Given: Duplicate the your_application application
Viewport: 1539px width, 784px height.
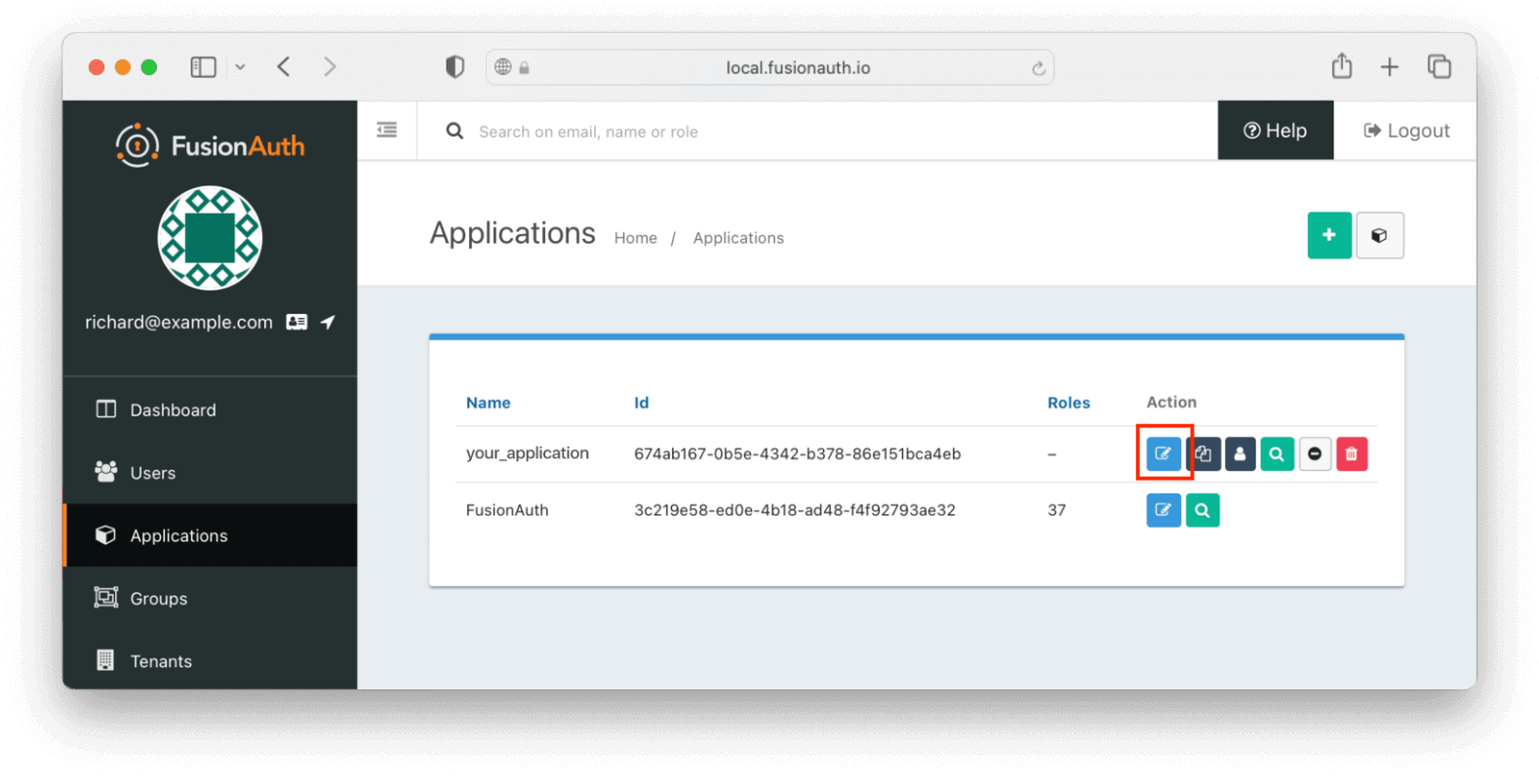Looking at the screenshot, I should click(x=1204, y=453).
